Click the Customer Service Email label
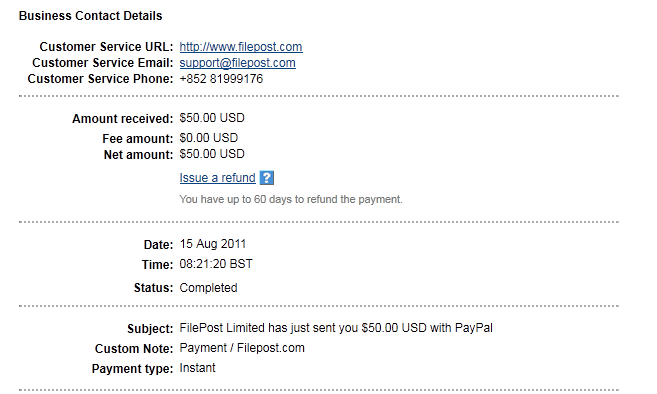The width and height of the screenshot is (657, 394). click(x=103, y=63)
